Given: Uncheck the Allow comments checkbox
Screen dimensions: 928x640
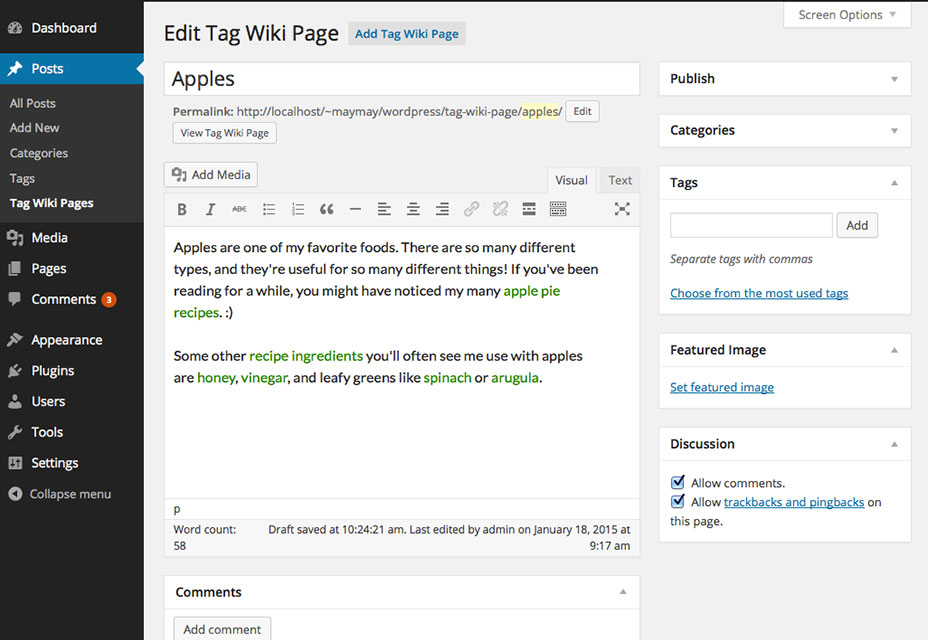Looking at the screenshot, I should tap(678, 482).
